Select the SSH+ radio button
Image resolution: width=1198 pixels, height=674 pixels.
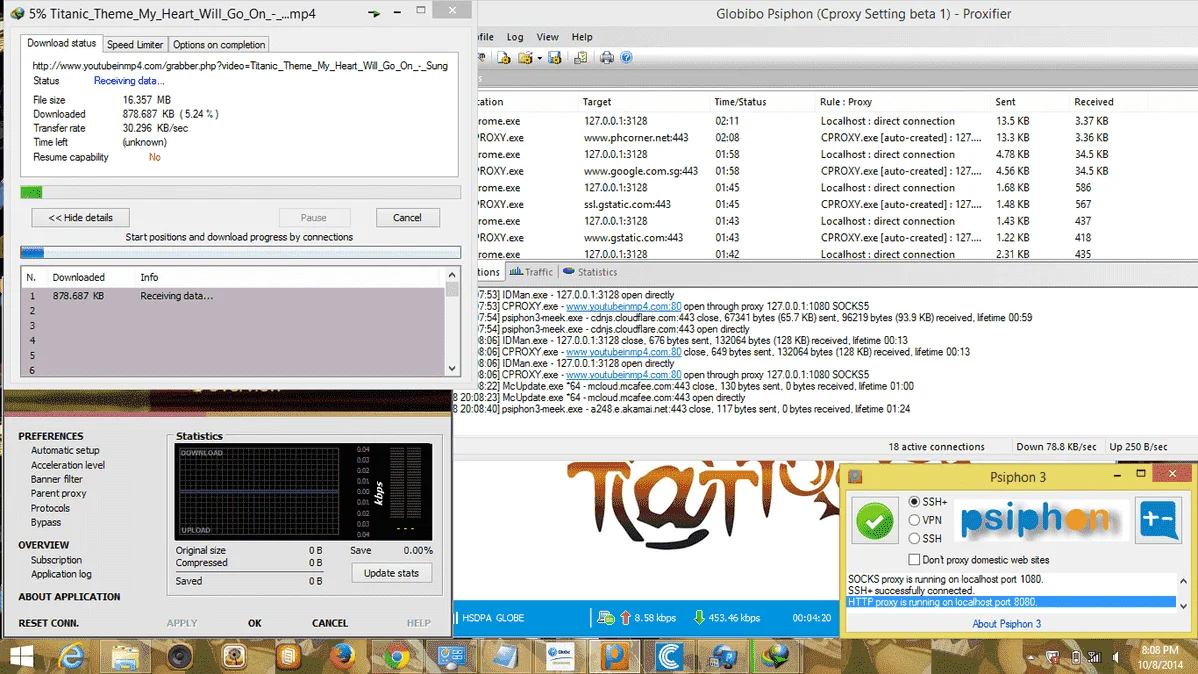click(x=914, y=501)
